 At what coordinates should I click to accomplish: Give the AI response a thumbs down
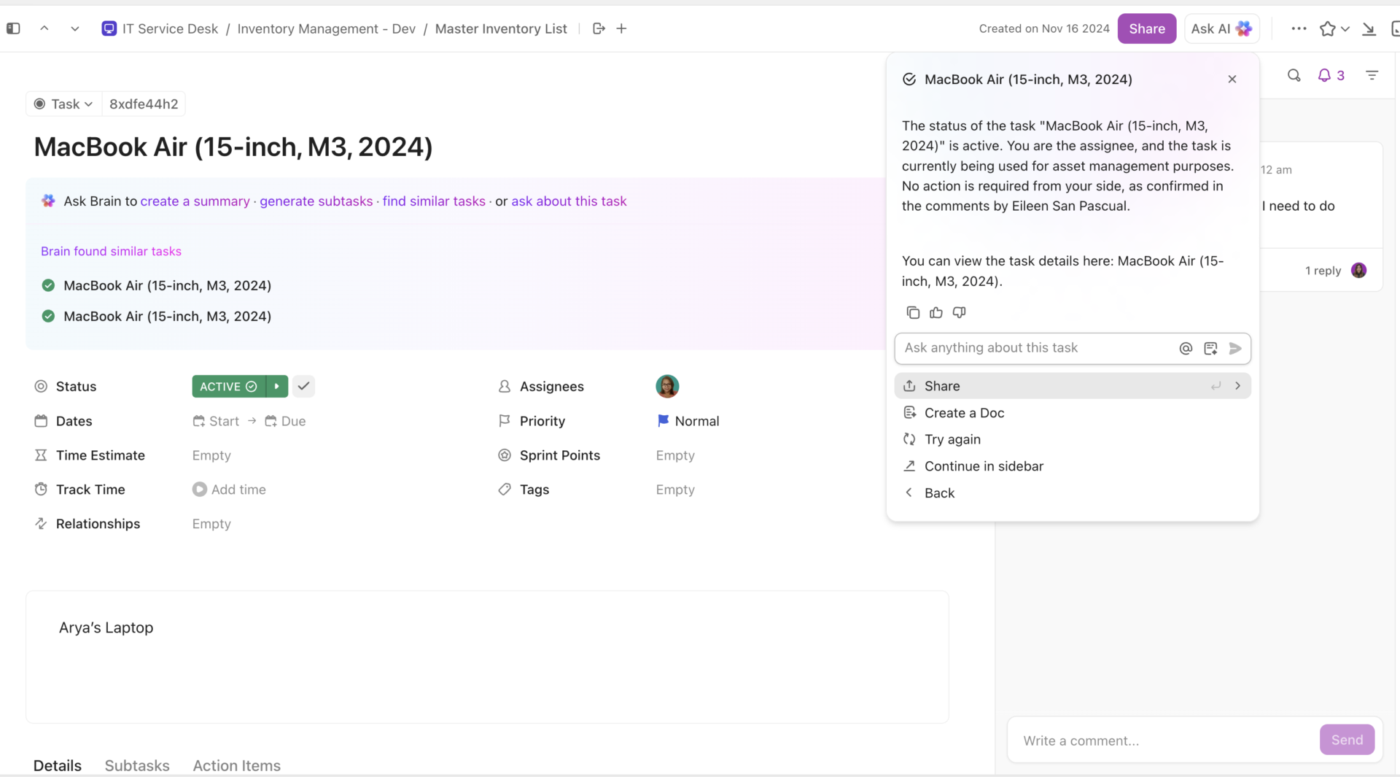pos(959,312)
